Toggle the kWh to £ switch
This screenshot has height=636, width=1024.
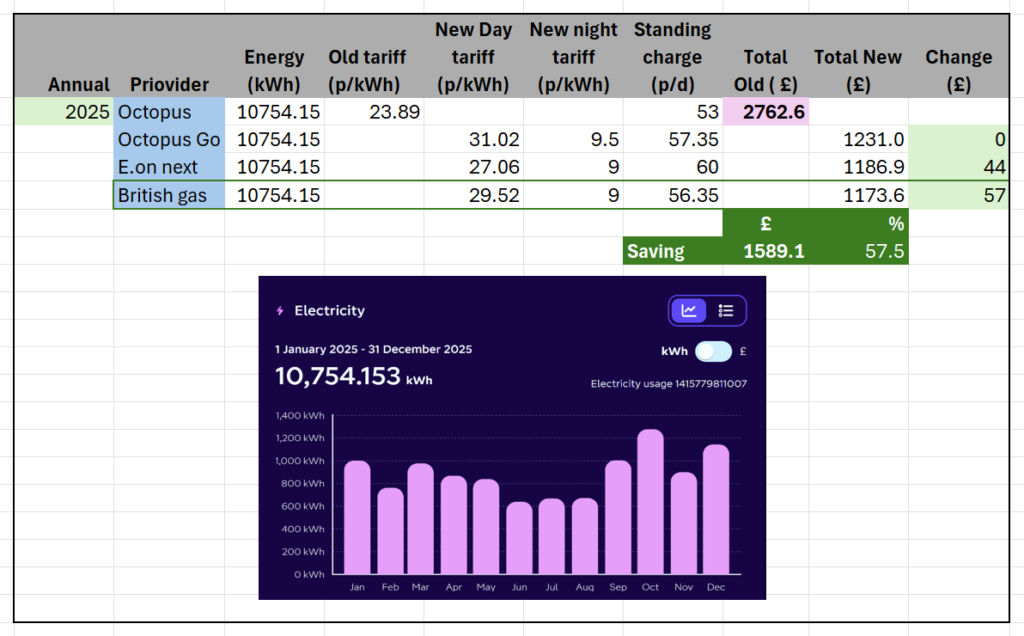pos(713,351)
